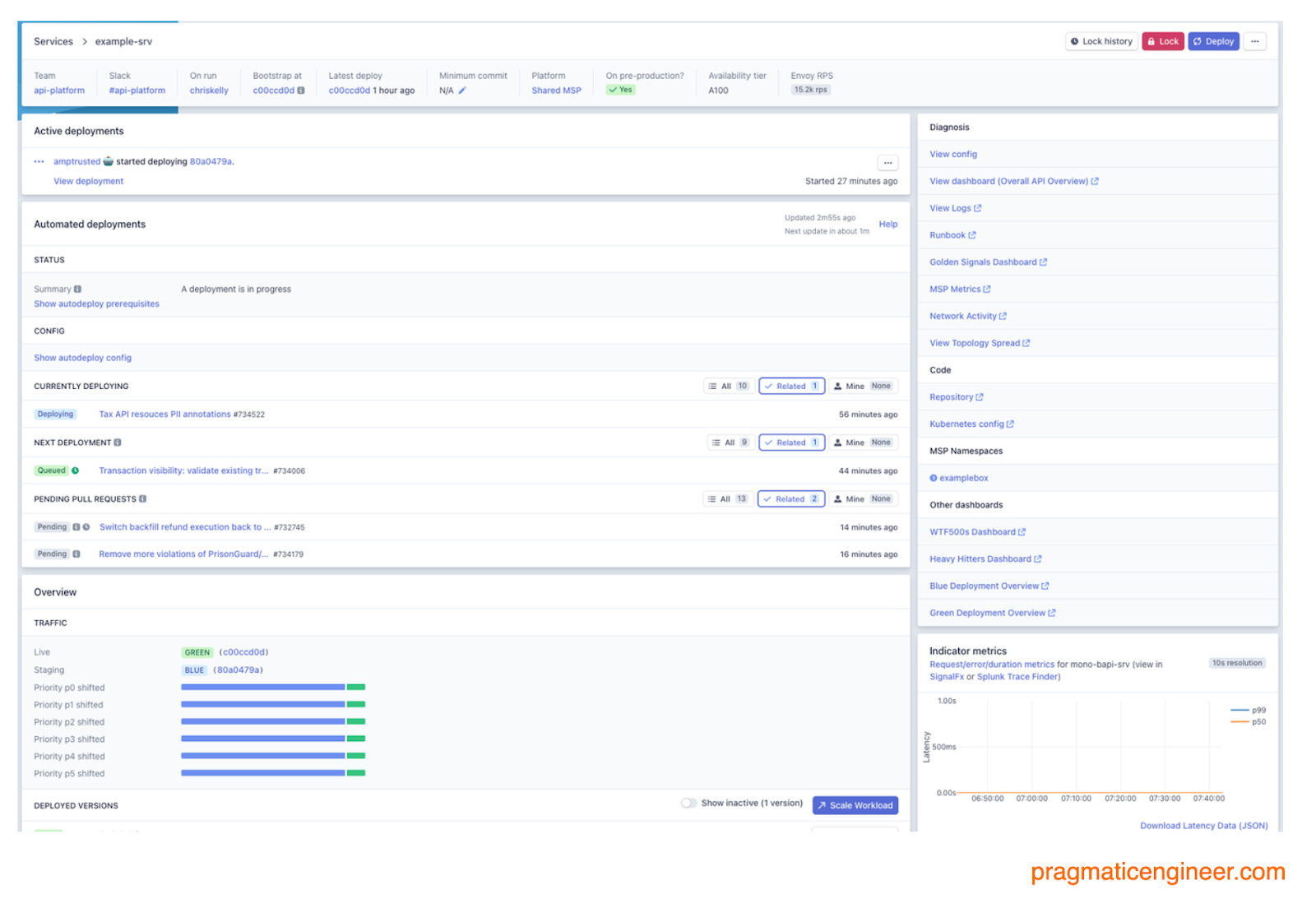The image size is (1316, 899).
Task: Show autodeploy prerequisites
Action: [x=95, y=304]
